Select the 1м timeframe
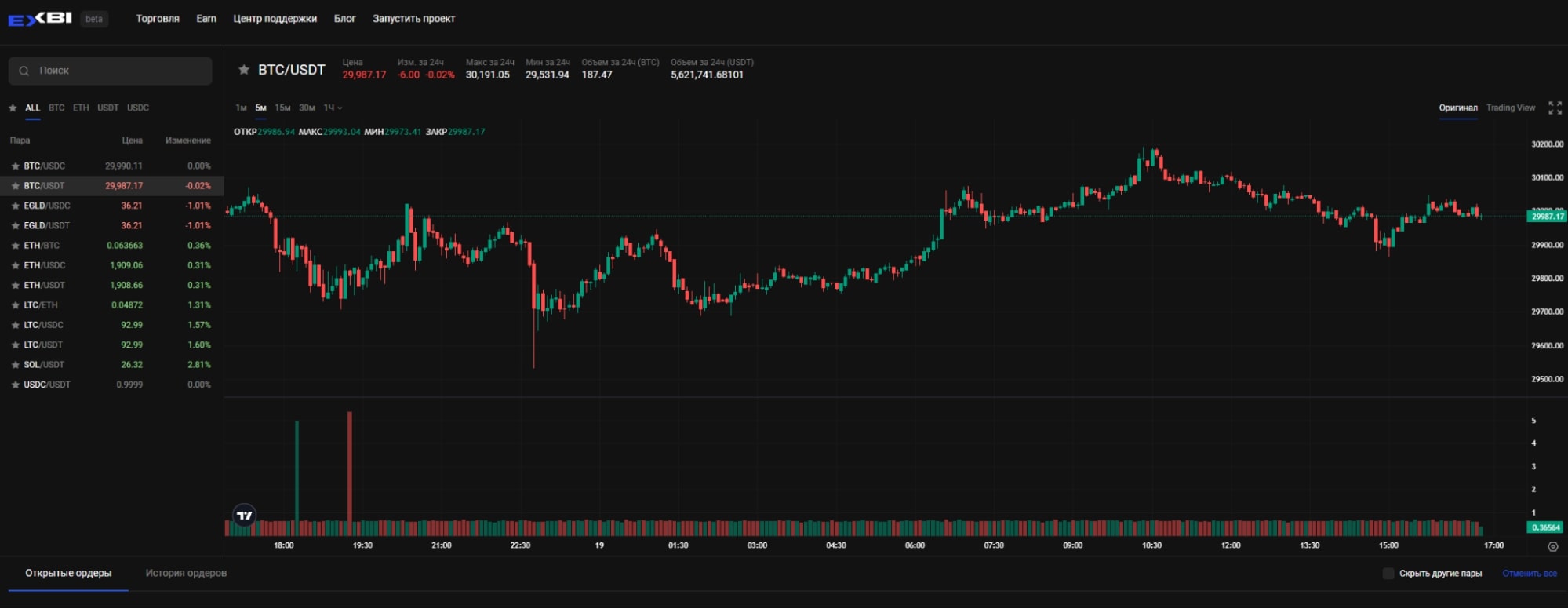 tap(241, 108)
